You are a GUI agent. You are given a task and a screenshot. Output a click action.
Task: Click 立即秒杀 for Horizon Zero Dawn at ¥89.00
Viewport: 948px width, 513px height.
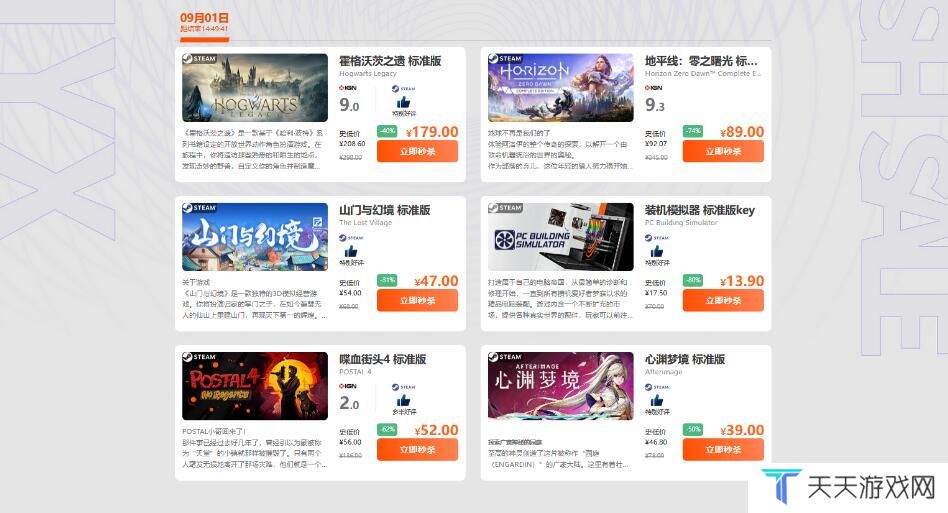click(x=723, y=152)
